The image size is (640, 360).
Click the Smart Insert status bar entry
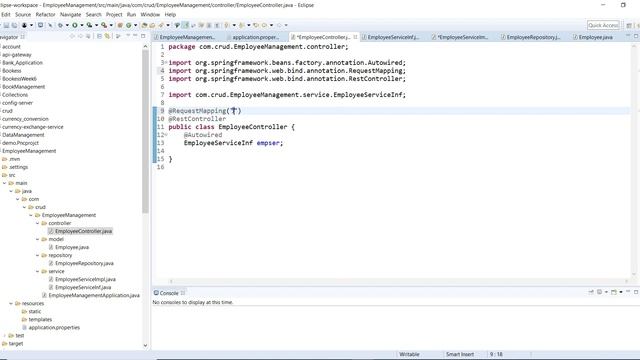tap(460, 354)
